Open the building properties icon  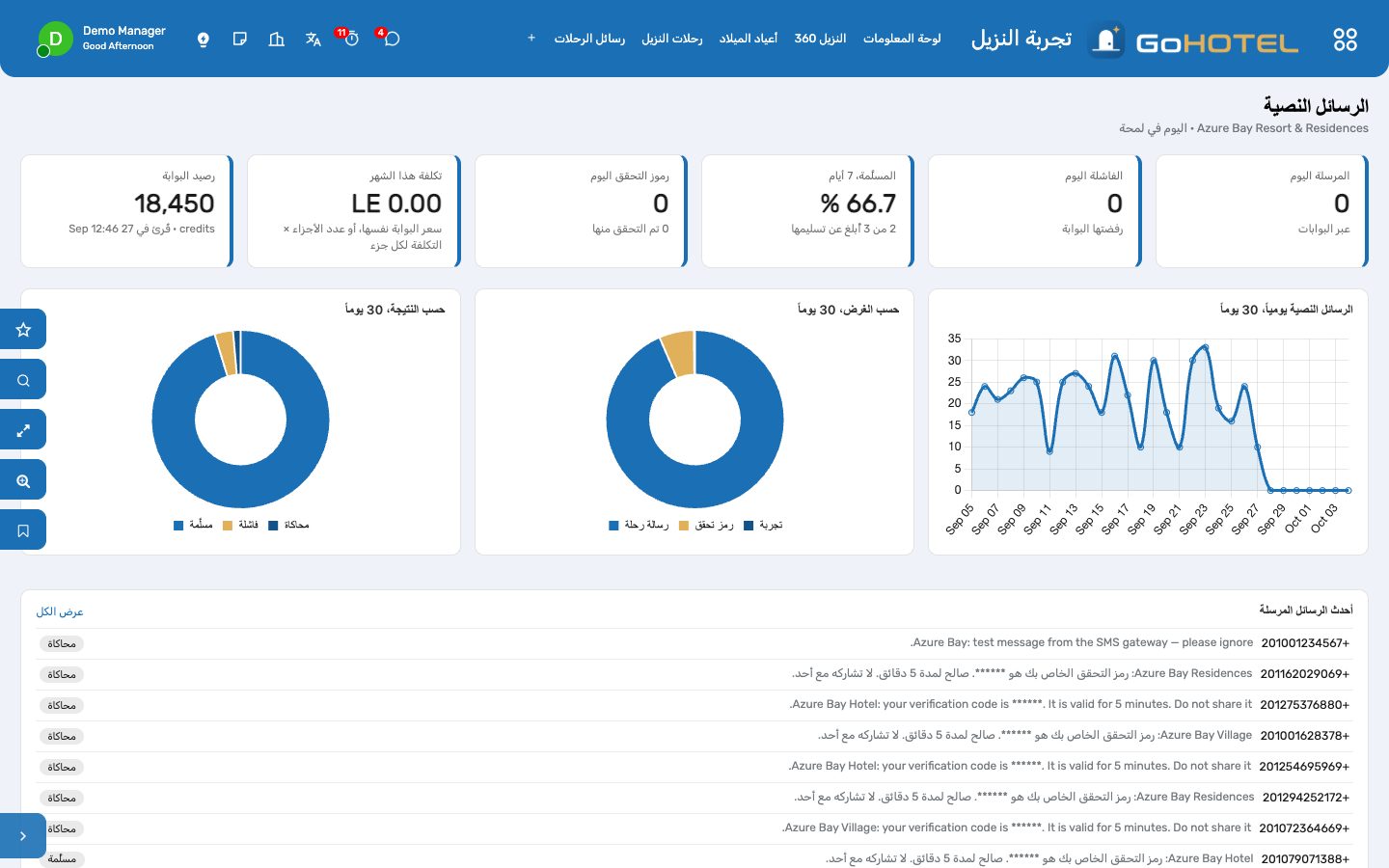pyautogui.click(x=277, y=40)
